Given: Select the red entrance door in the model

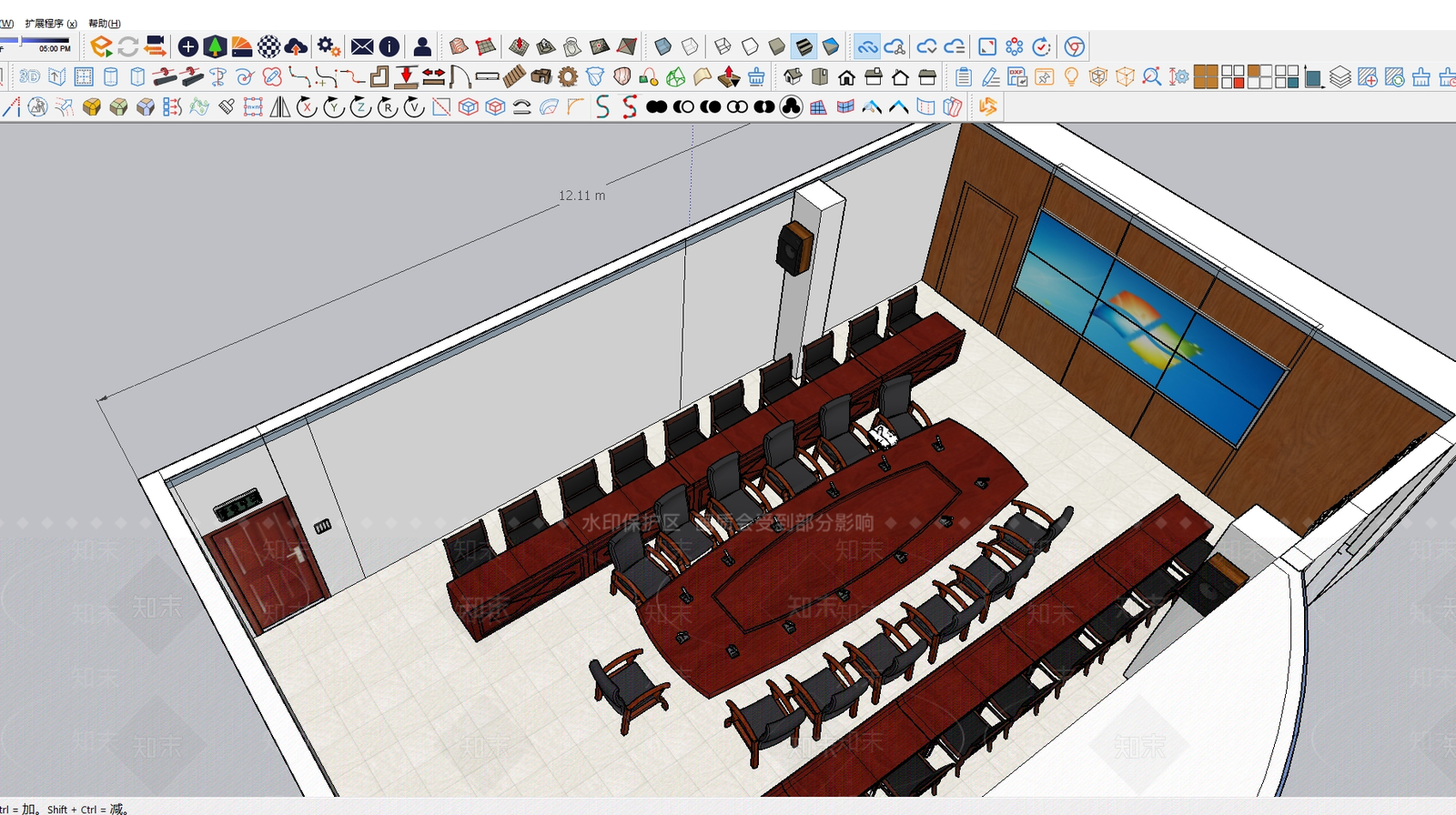Looking at the screenshot, I should [267, 564].
